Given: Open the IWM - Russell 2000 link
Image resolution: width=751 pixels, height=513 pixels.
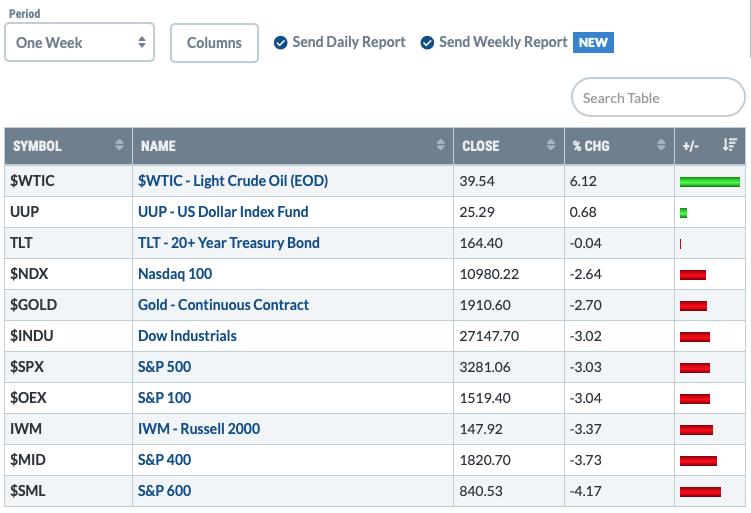Looking at the screenshot, I should tap(199, 429).
